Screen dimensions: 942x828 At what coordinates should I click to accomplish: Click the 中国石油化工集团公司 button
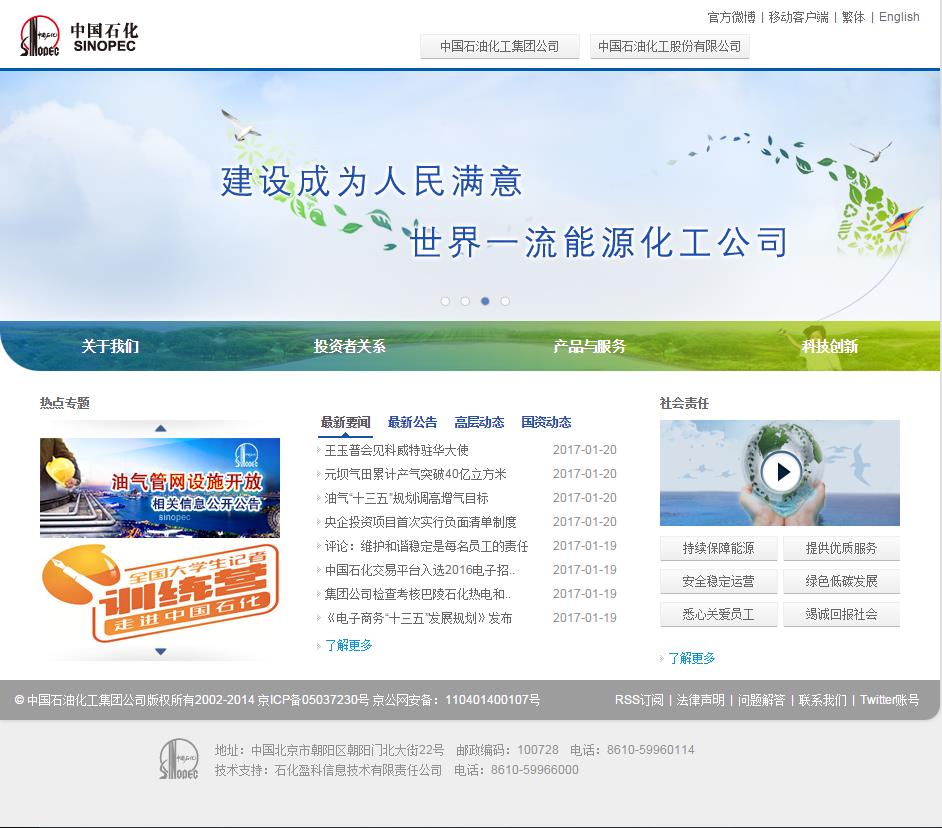tap(500, 46)
